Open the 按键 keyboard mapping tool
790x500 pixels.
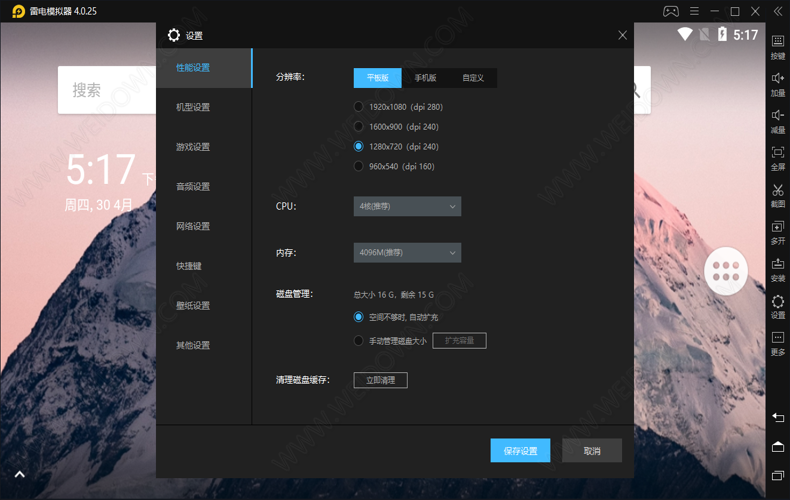click(777, 43)
